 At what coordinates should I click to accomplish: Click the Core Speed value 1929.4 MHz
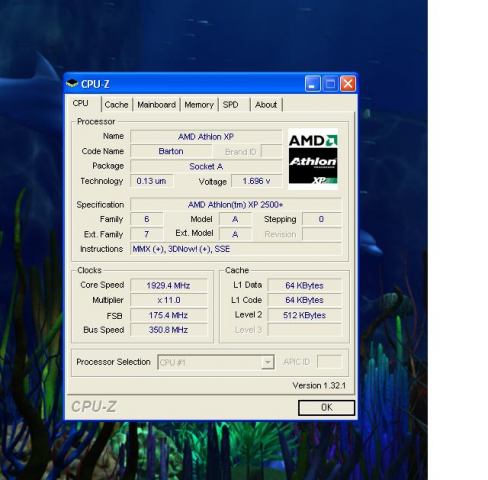[169, 285]
